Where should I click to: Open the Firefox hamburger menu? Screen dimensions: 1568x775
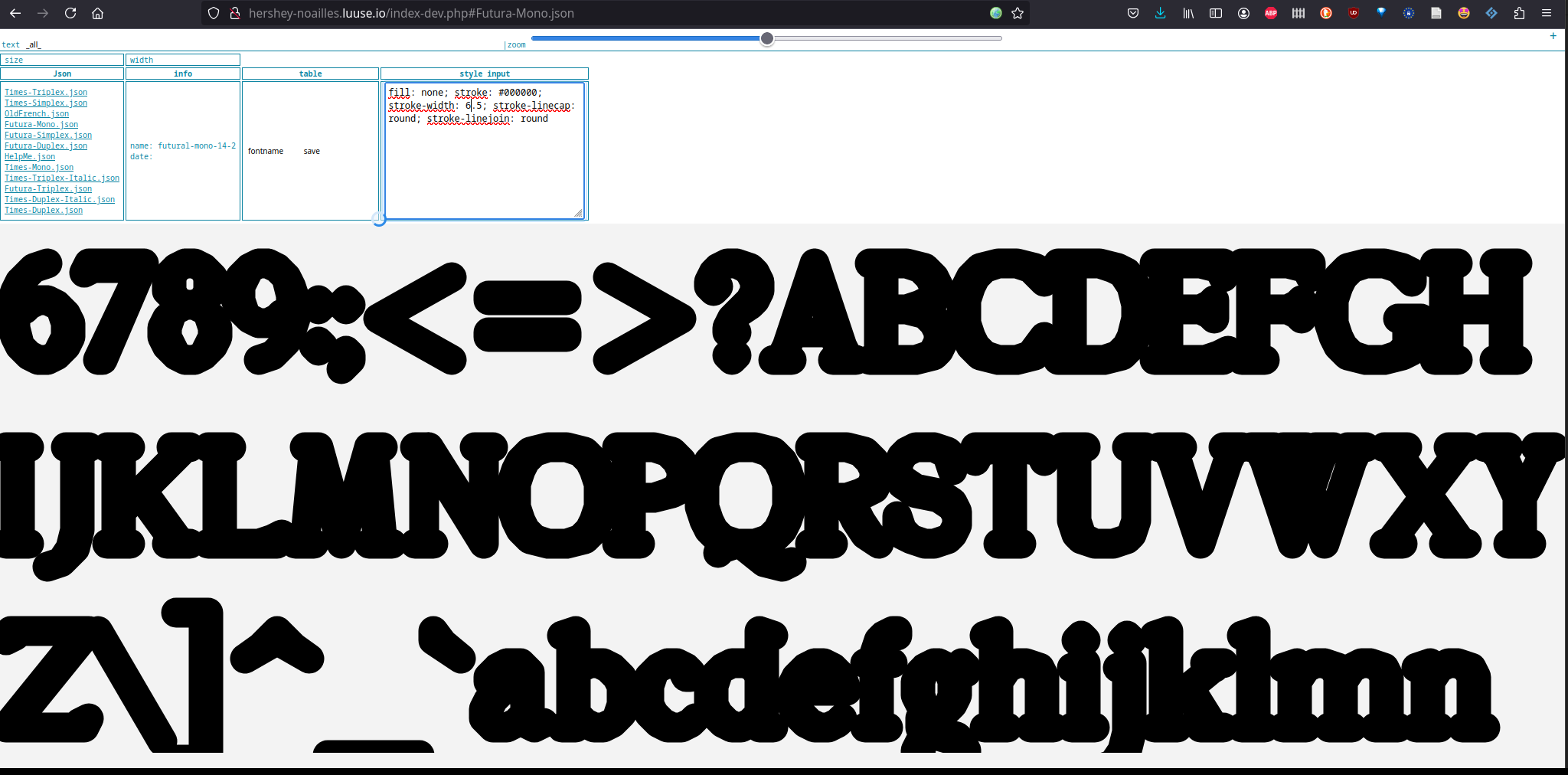coord(1547,13)
